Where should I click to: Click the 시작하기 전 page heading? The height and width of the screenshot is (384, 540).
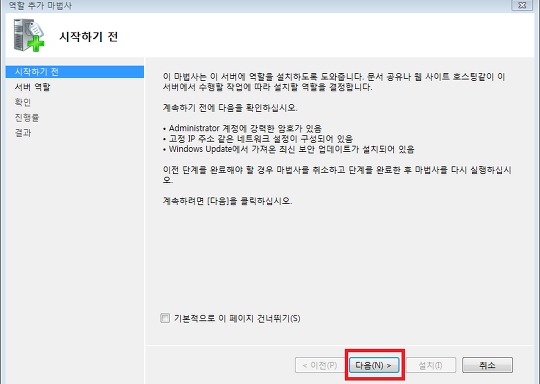coord(89,37)
